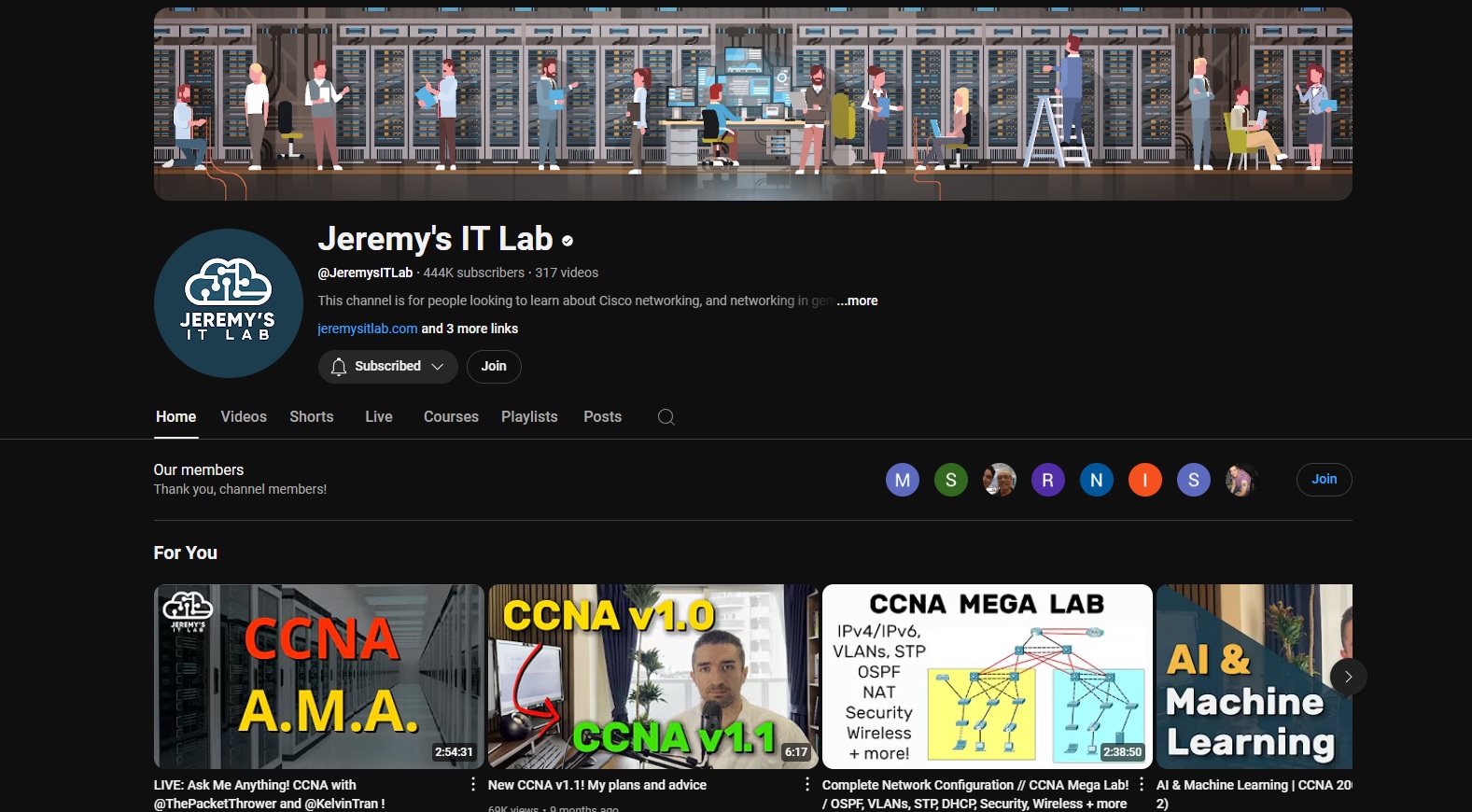
Task: Open options menu for CCNA AMA video
Action: click(473, 785)
